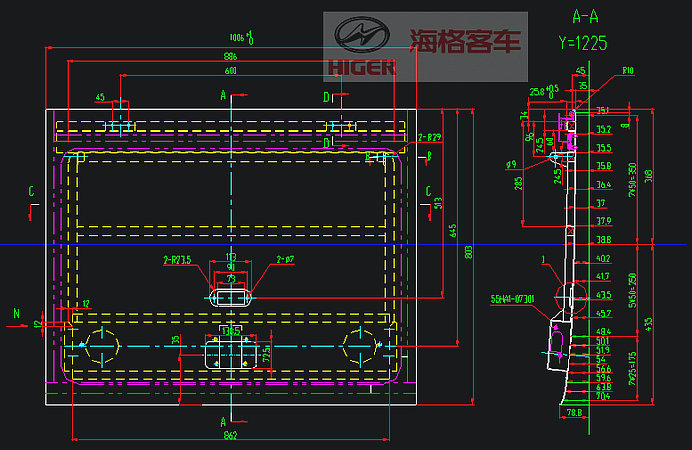This screenshot has height=450, width=692.
Task: Select the N view arrow label
Action: click(16, 312)
